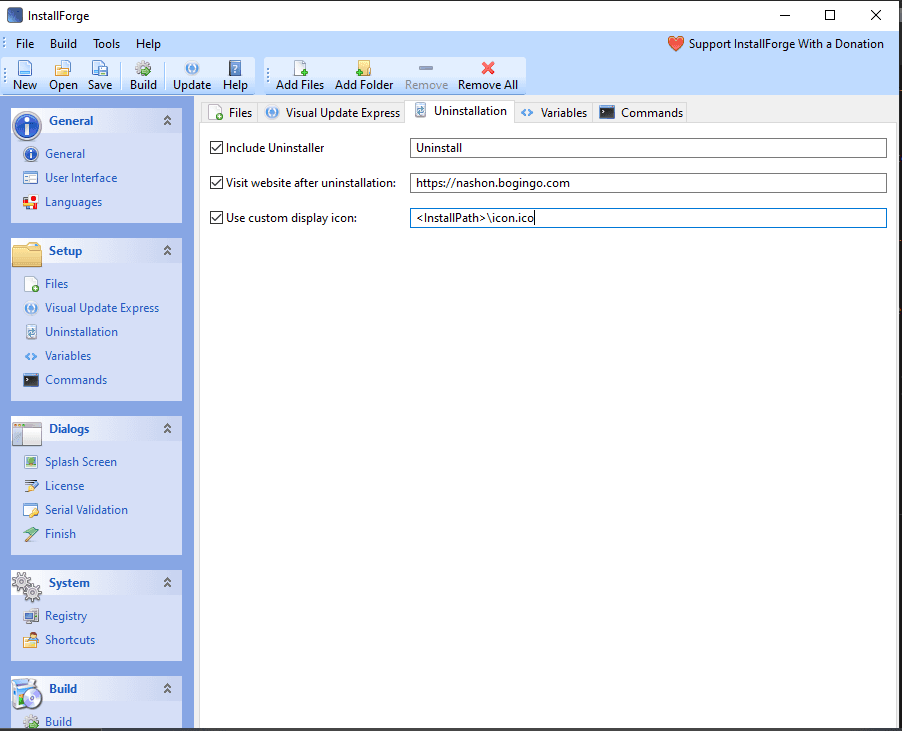The width and height of the screenshot is (902, 731).
Task: Remove all files with the Remove All icon
Action: (487, 75)
